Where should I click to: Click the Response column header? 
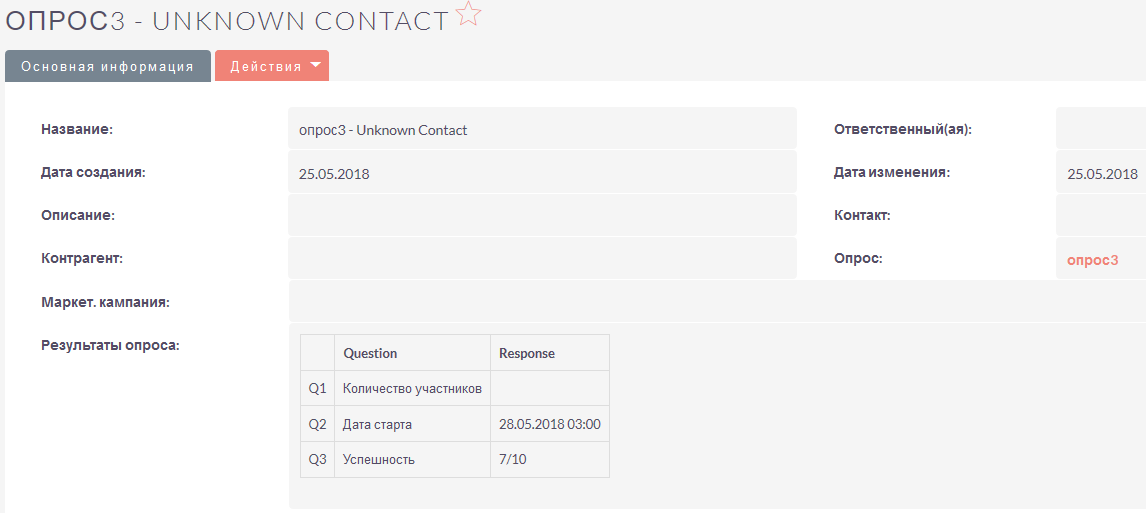[527, 353]
